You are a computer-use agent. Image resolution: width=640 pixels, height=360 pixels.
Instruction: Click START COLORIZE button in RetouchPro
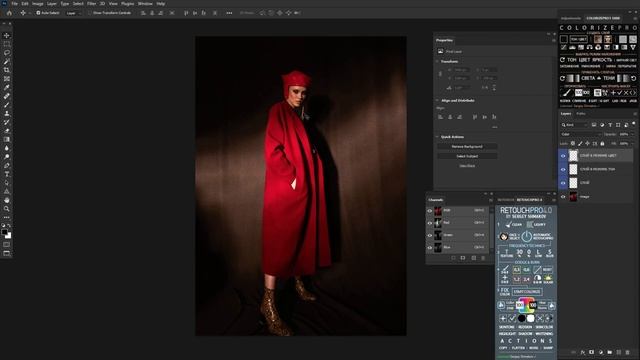click(527, 292)
